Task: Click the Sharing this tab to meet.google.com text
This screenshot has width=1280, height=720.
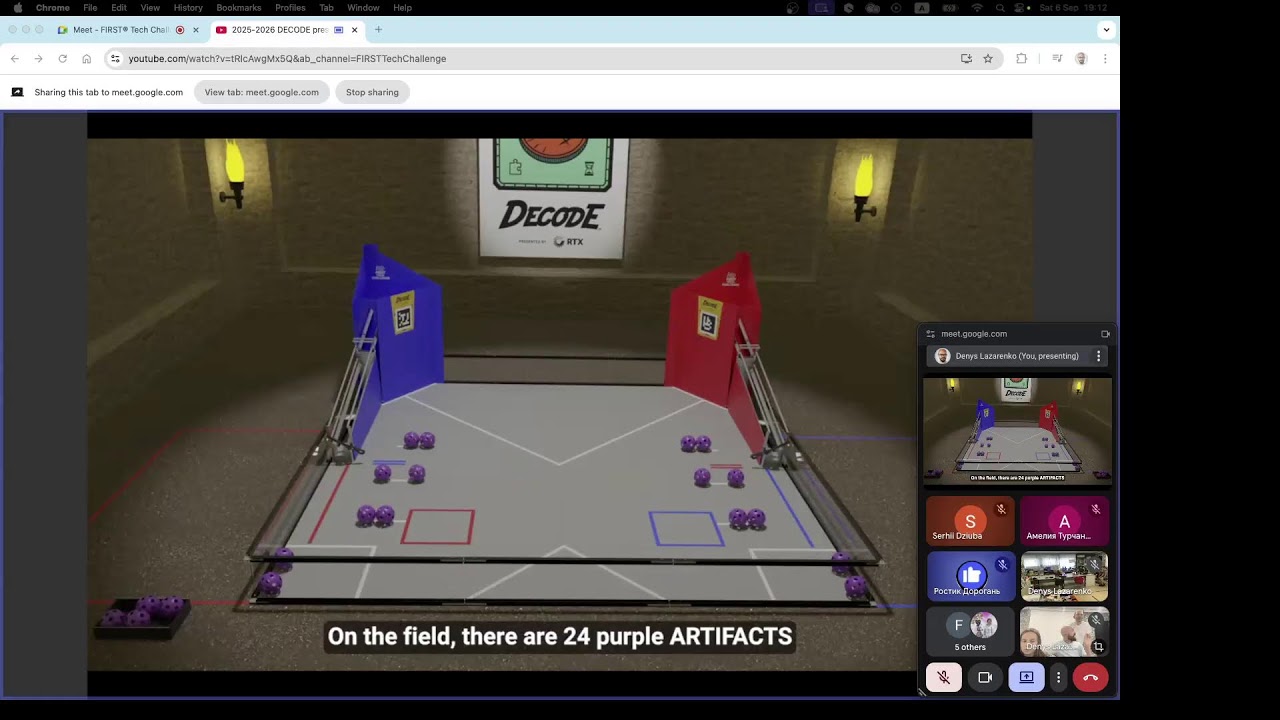Action: point(109,92)
